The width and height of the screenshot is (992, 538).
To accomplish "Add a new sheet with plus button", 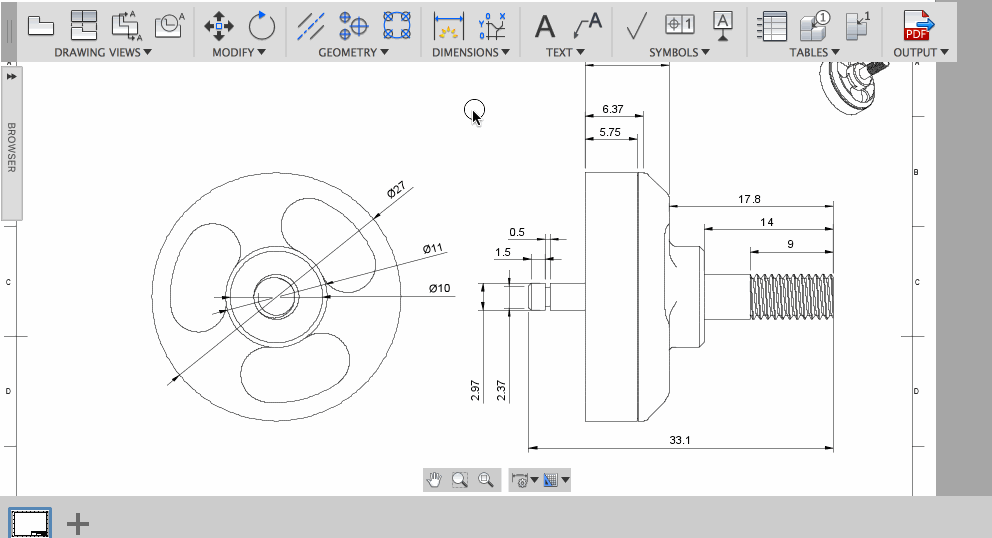I will 78,522.
